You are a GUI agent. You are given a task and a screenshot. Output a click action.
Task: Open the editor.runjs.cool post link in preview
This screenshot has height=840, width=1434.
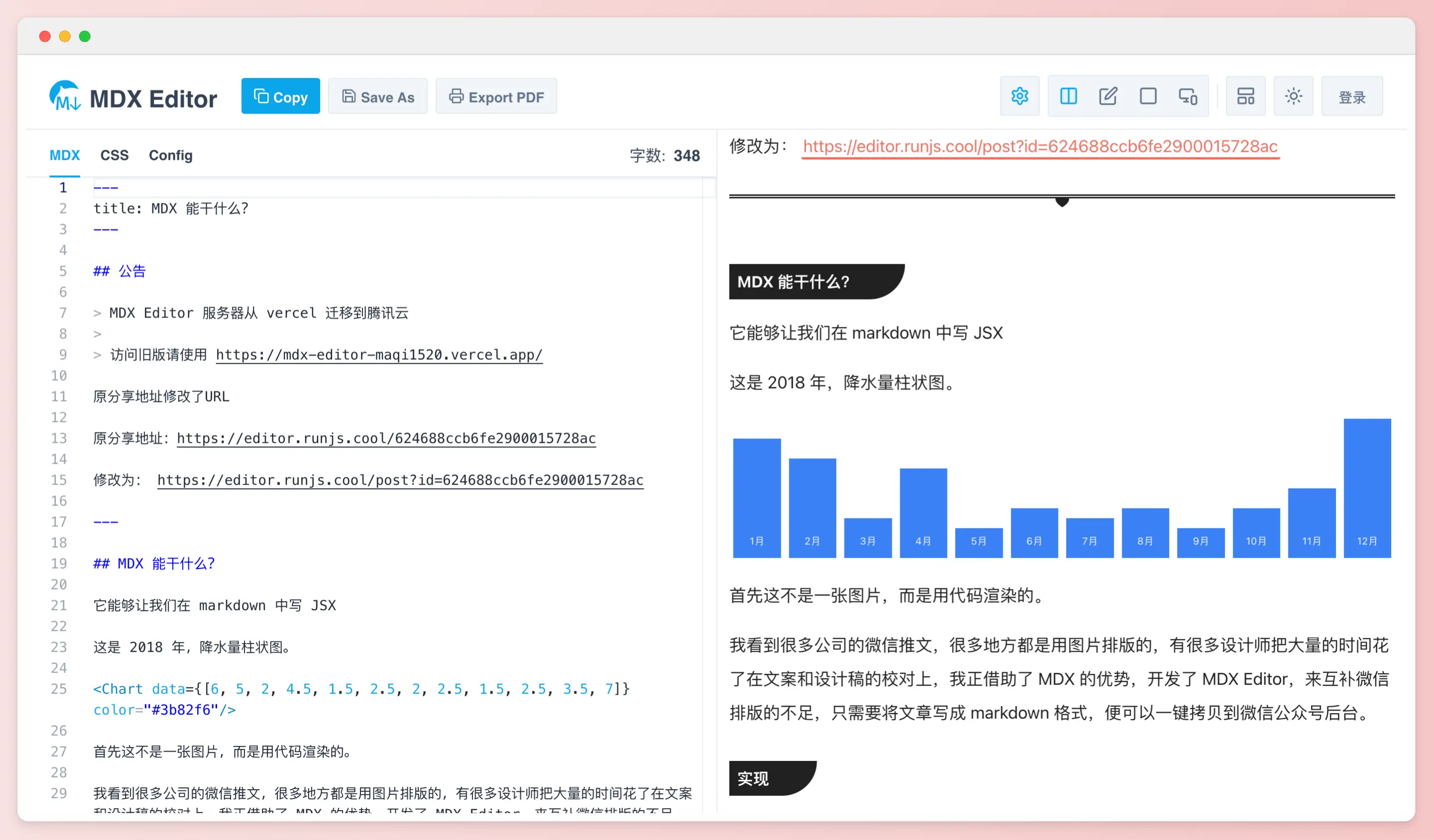click(x=1040, y=147)
